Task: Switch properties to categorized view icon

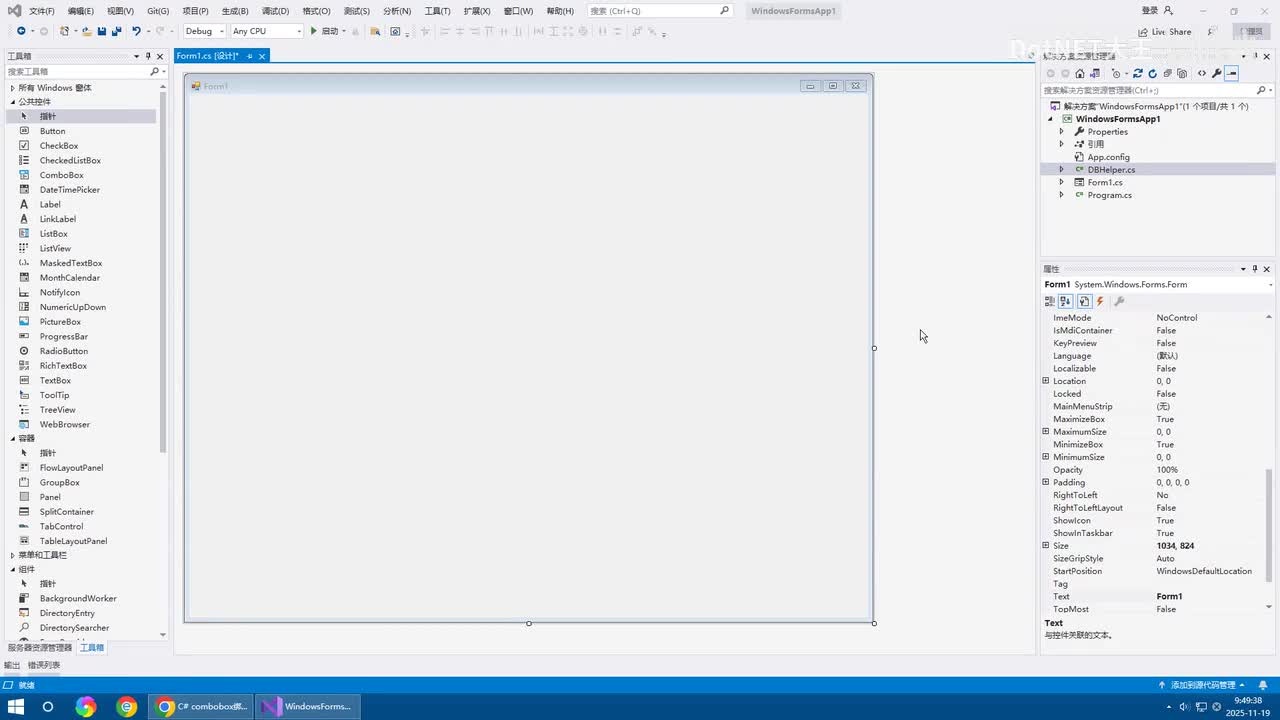Action: pos(1050,301)
